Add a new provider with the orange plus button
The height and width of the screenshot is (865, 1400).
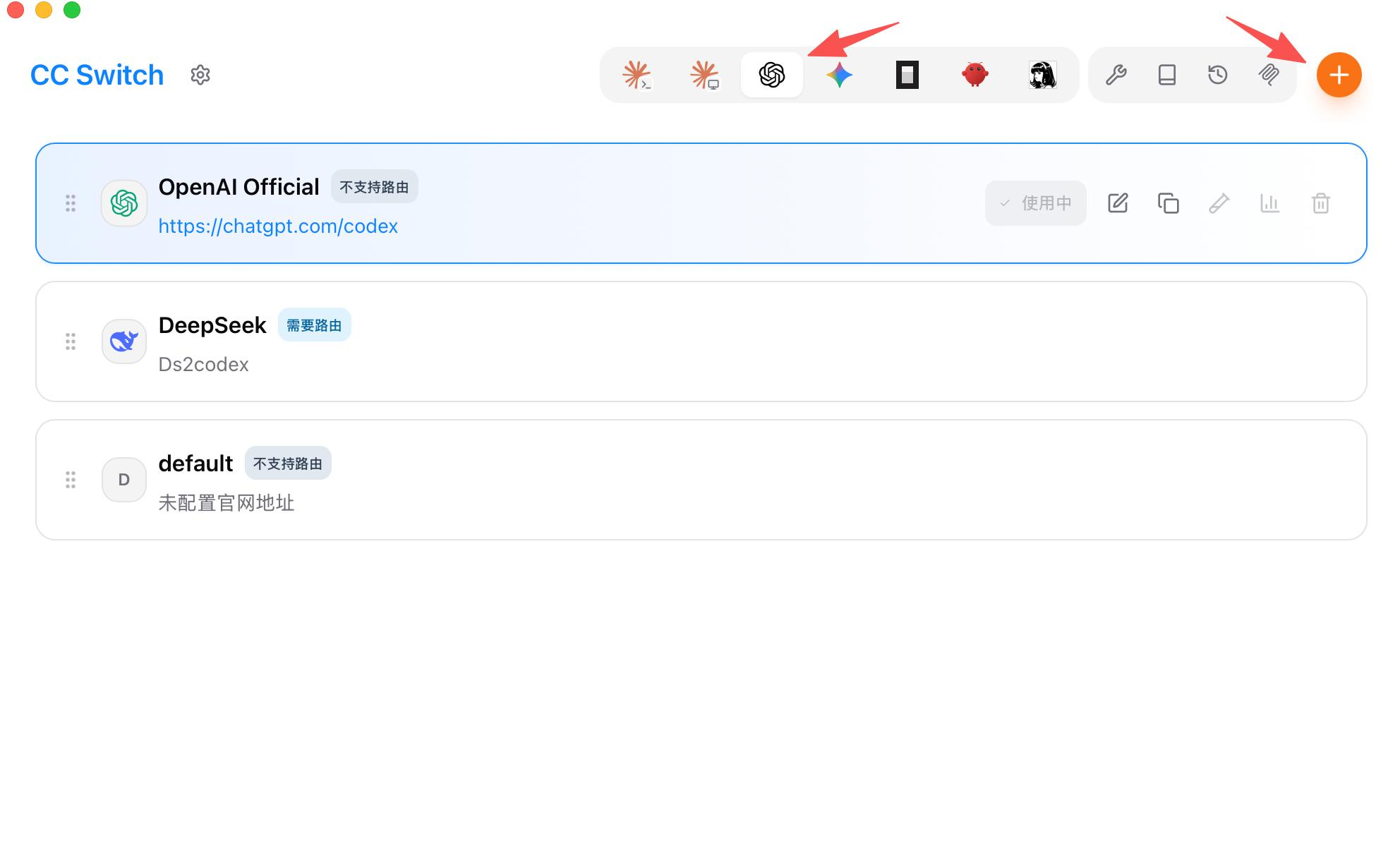[x=1339, y=75]
